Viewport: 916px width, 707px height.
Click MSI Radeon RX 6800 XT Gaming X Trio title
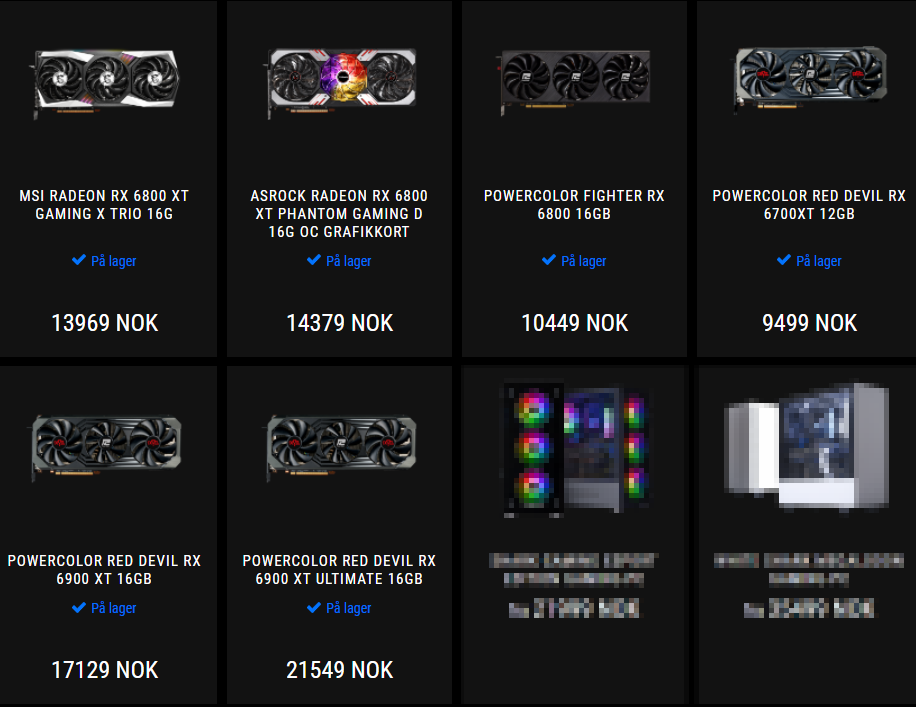pos(105,205)
